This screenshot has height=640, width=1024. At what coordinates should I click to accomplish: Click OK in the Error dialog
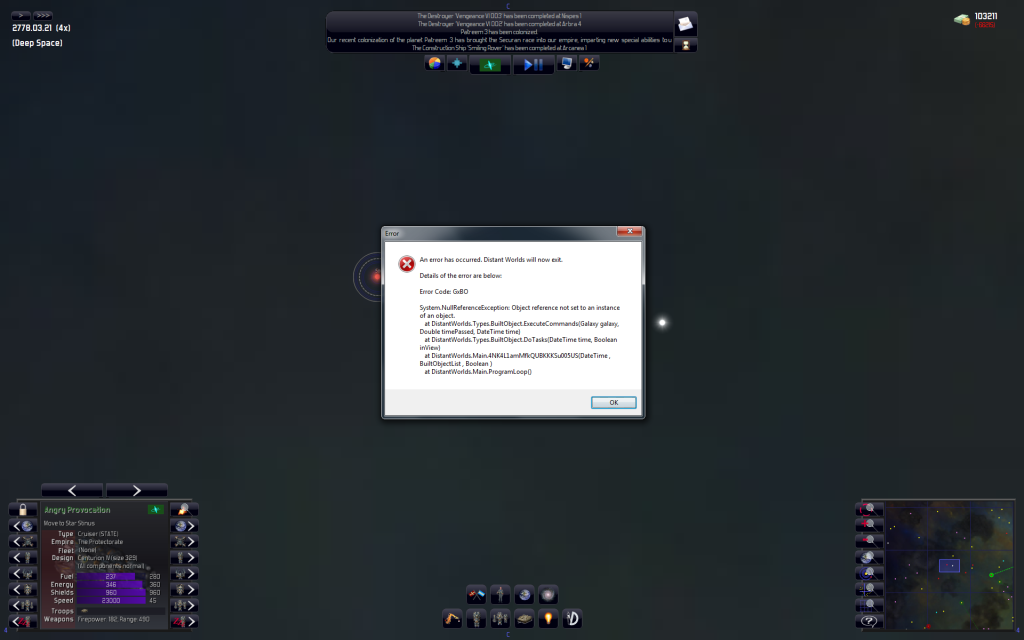pyautogui.click(x=613, y=402)
